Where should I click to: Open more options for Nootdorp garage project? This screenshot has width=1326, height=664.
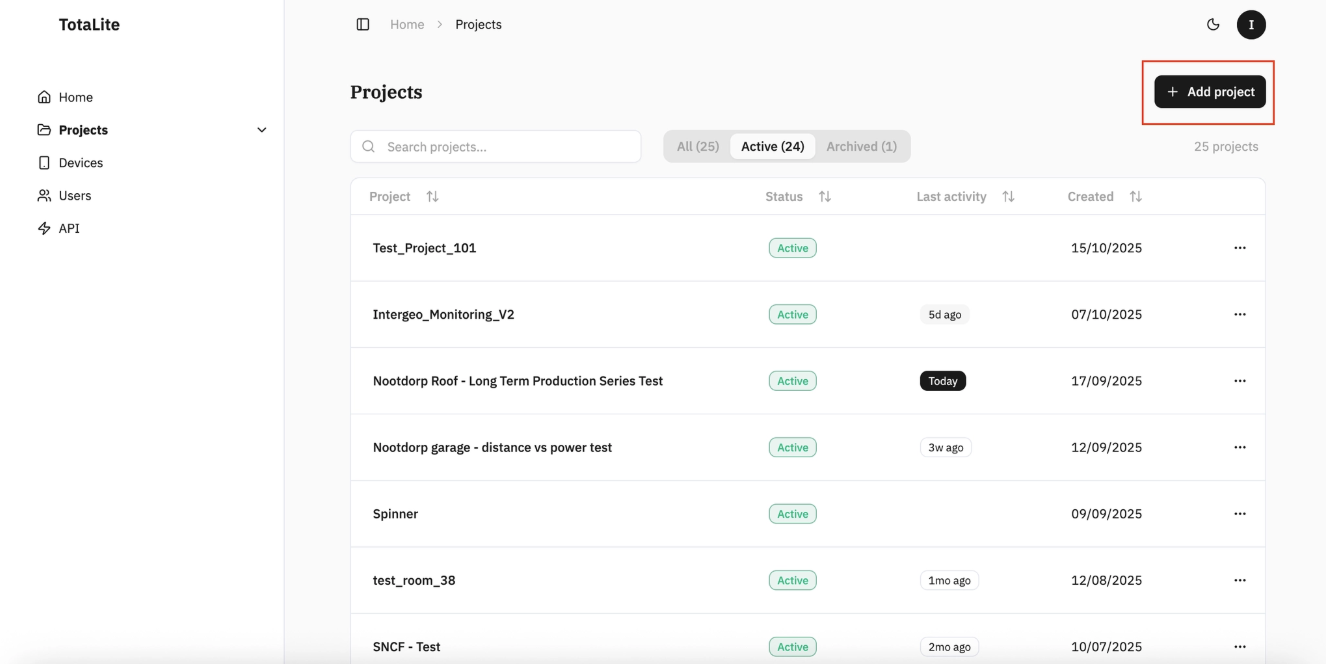(x=1240, y=447)
